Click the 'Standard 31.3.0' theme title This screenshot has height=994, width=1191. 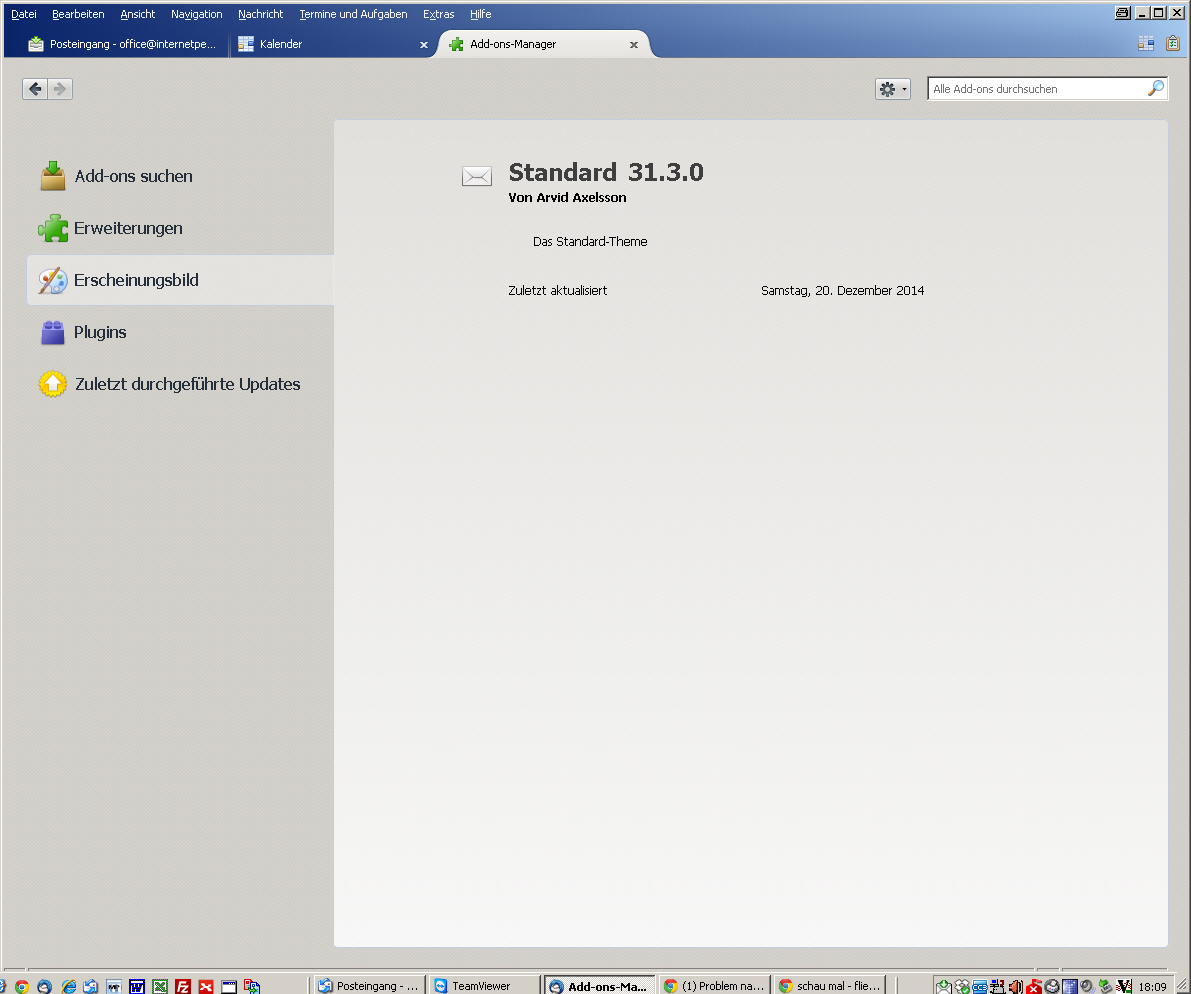click(606, 172)
